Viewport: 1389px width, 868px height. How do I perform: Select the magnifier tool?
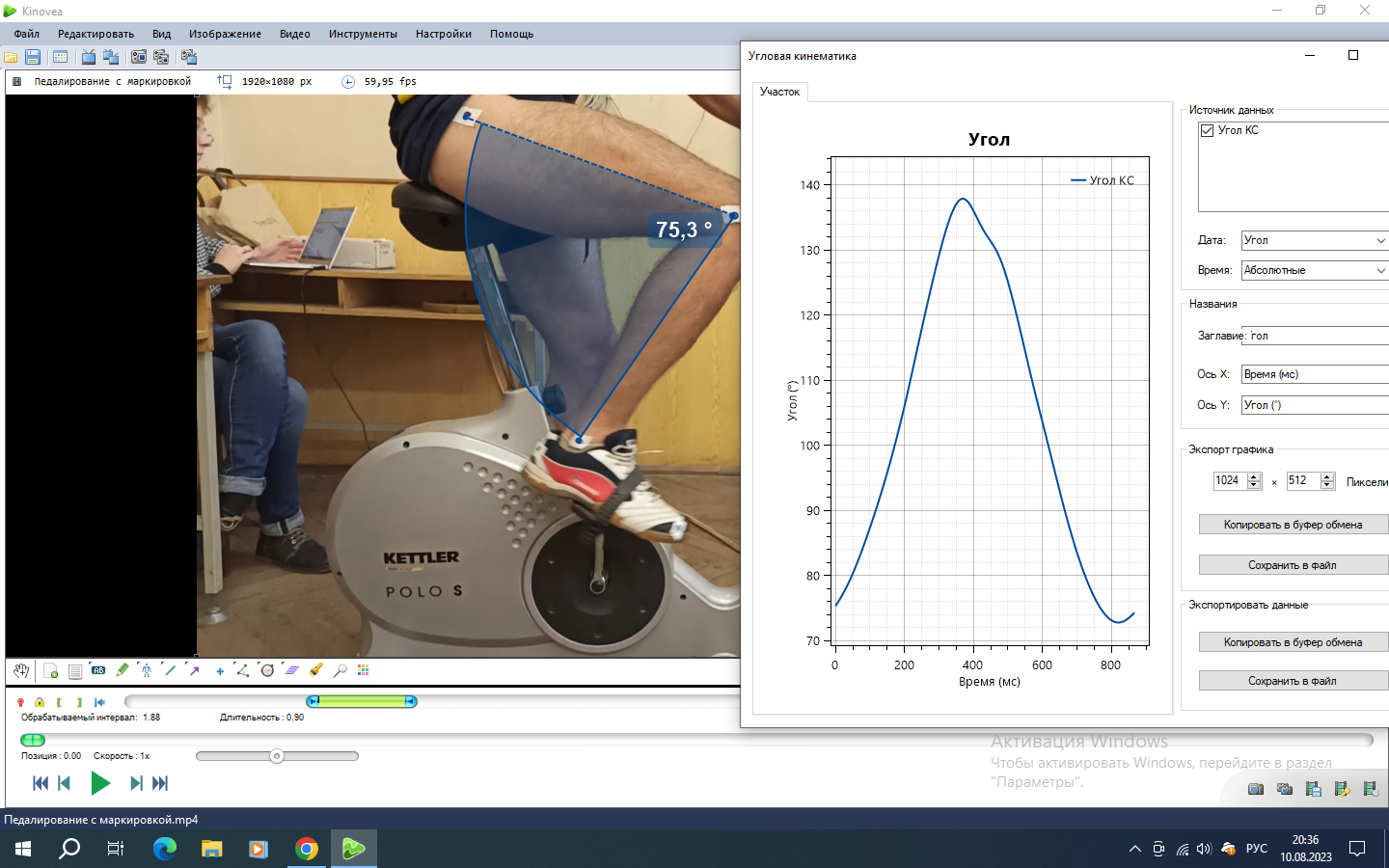coord(340,670)
